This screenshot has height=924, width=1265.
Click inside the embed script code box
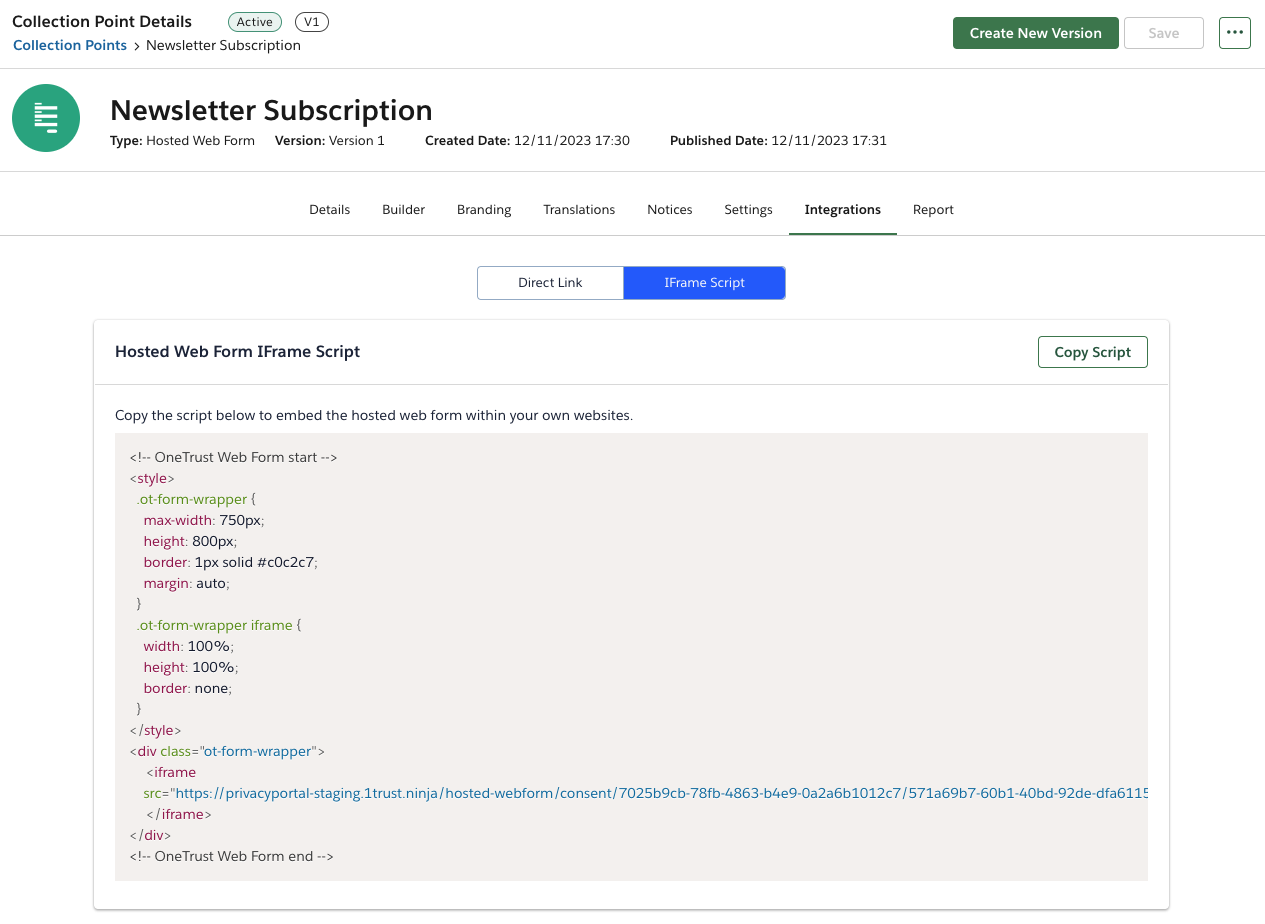(630, 657)
